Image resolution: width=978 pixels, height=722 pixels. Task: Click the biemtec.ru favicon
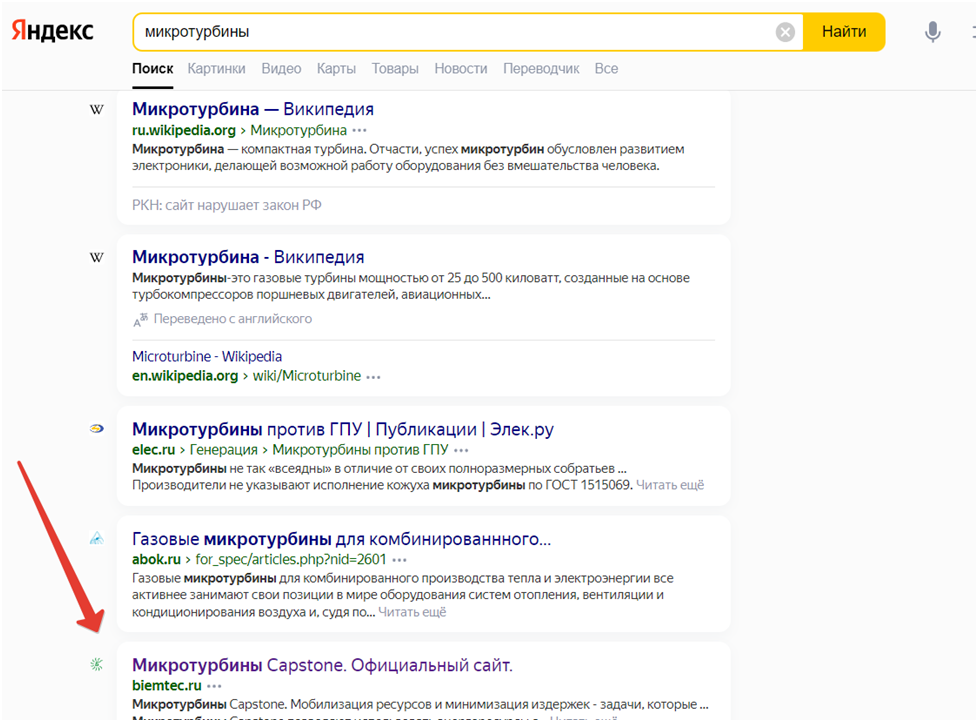(x=97, y=665)
